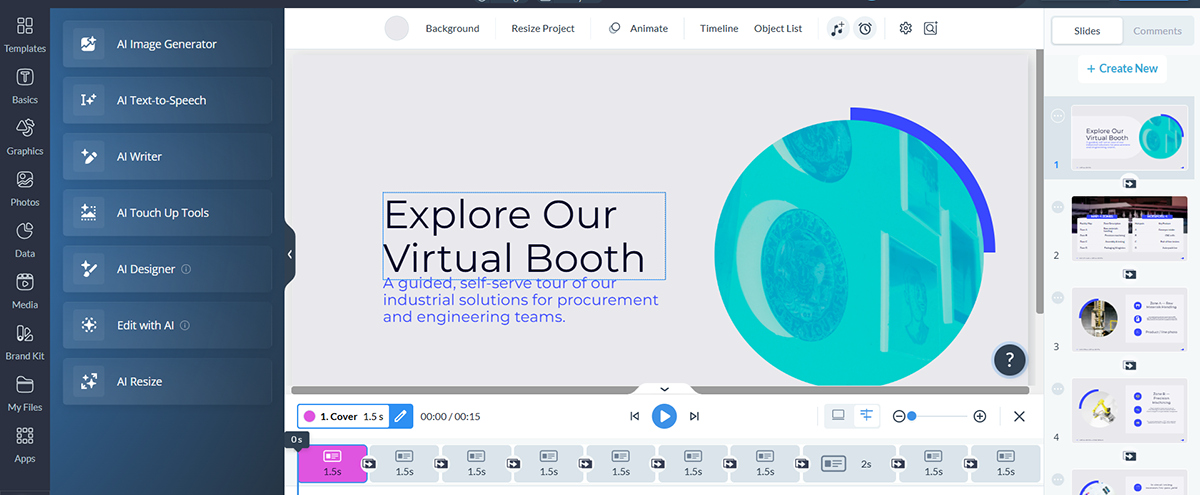Open the Data charts sidebar panel

coord(25,240)
